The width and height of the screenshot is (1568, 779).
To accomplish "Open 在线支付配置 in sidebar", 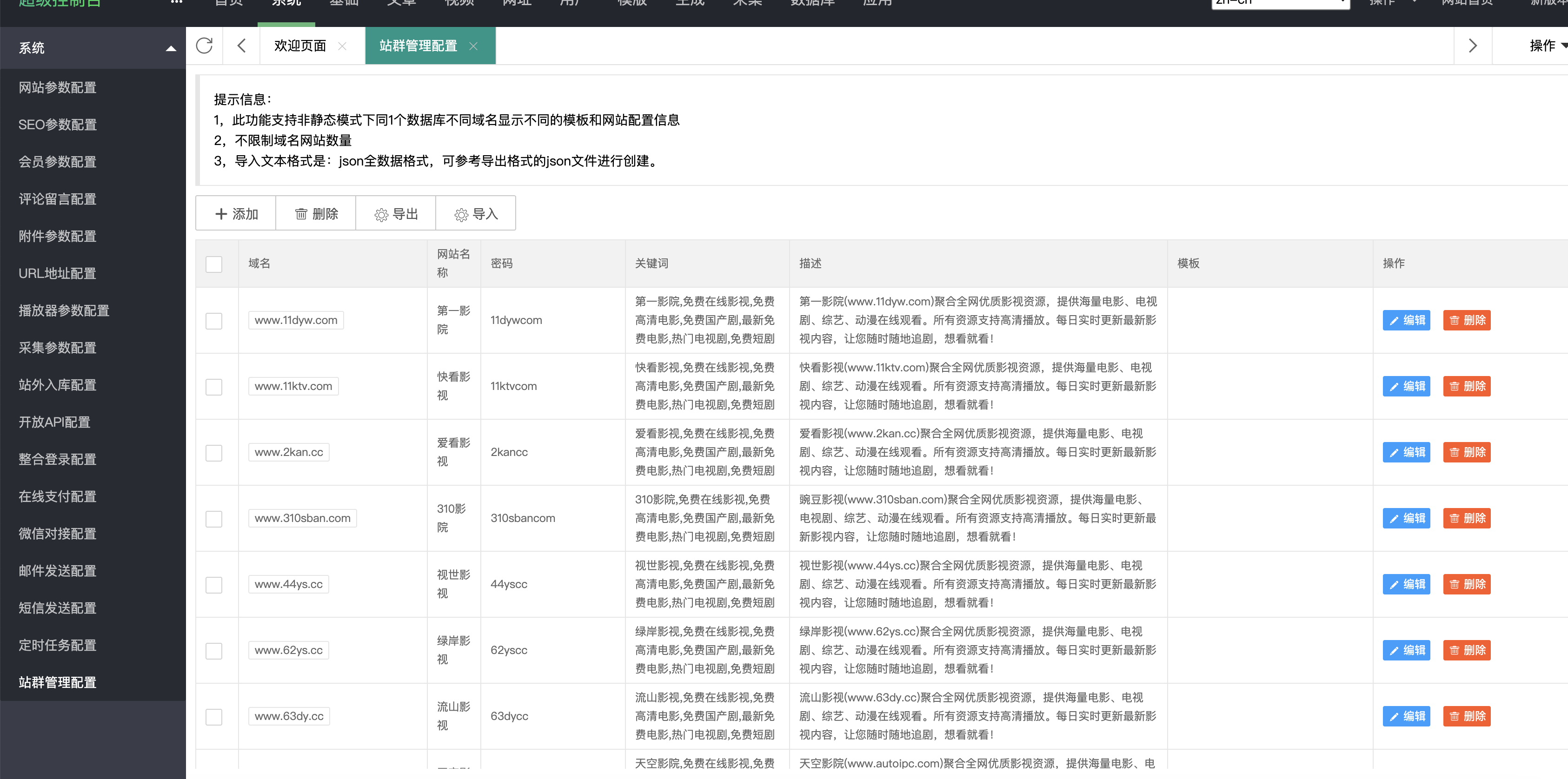I will 93,496.
